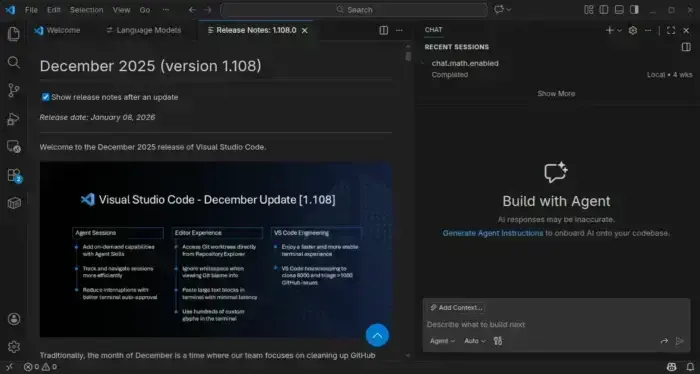This screenshot has width=700, height=374.
Task: Open the CHAT panel title tab
Action: point(433,30)
